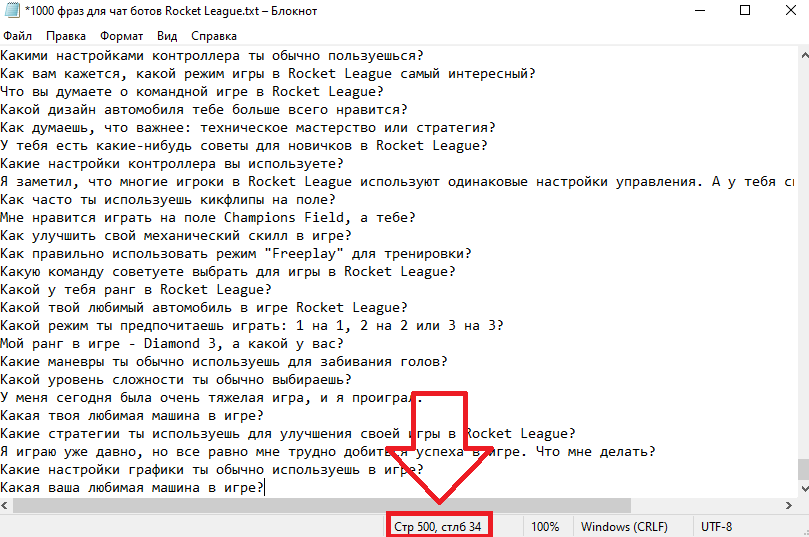The width and height of the screenshot is (809, 537).
Task: Click the line 'Какие маневры ты обычно используешь'
Action: point(224,362)
